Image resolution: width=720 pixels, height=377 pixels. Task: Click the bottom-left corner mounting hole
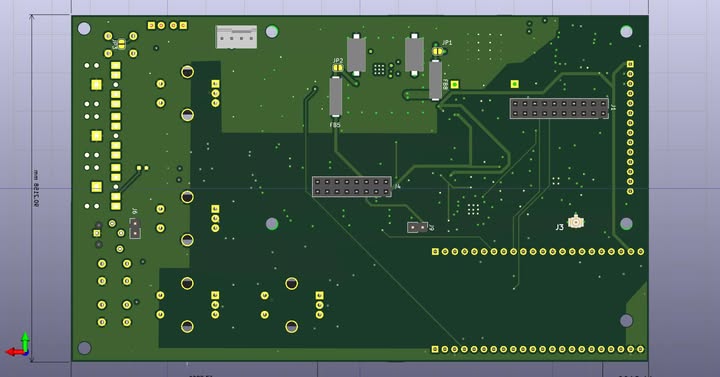84,348
